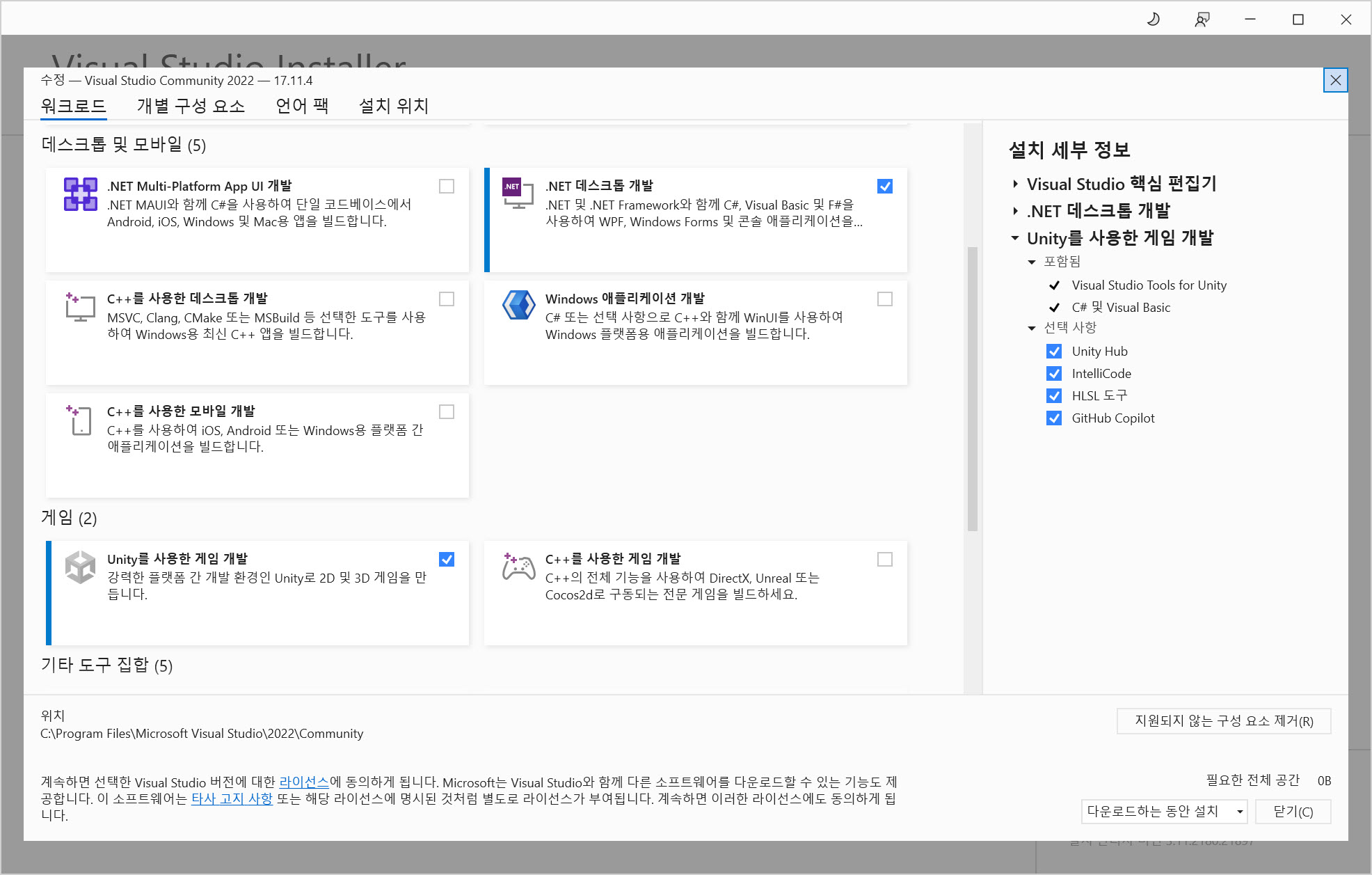Uncheck the Unity game development workload checkbox

pyautogui.click(x=447, y=560)
